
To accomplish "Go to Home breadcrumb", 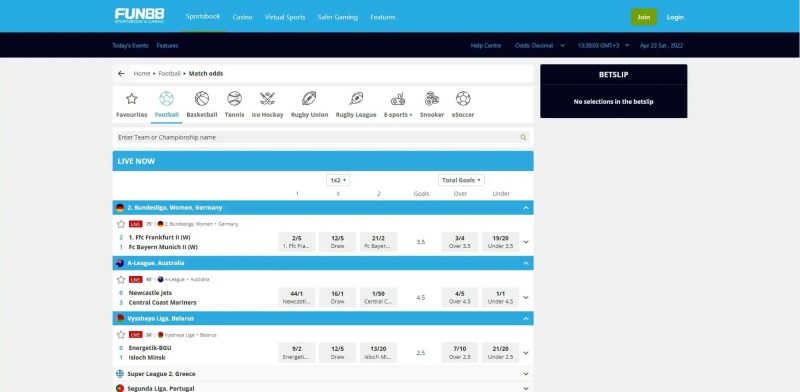I will pos(142,74).
